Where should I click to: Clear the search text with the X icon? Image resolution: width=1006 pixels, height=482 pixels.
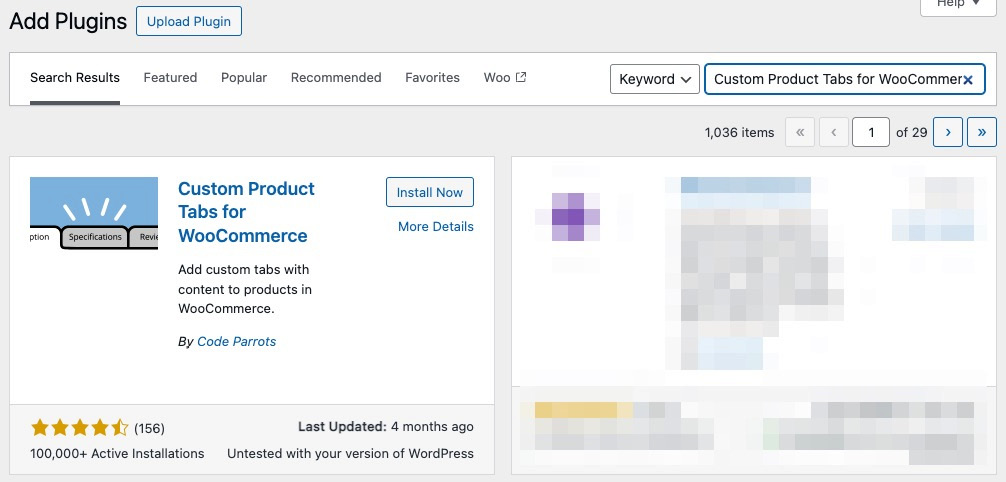pyautogui.click(x=968, y=80)
